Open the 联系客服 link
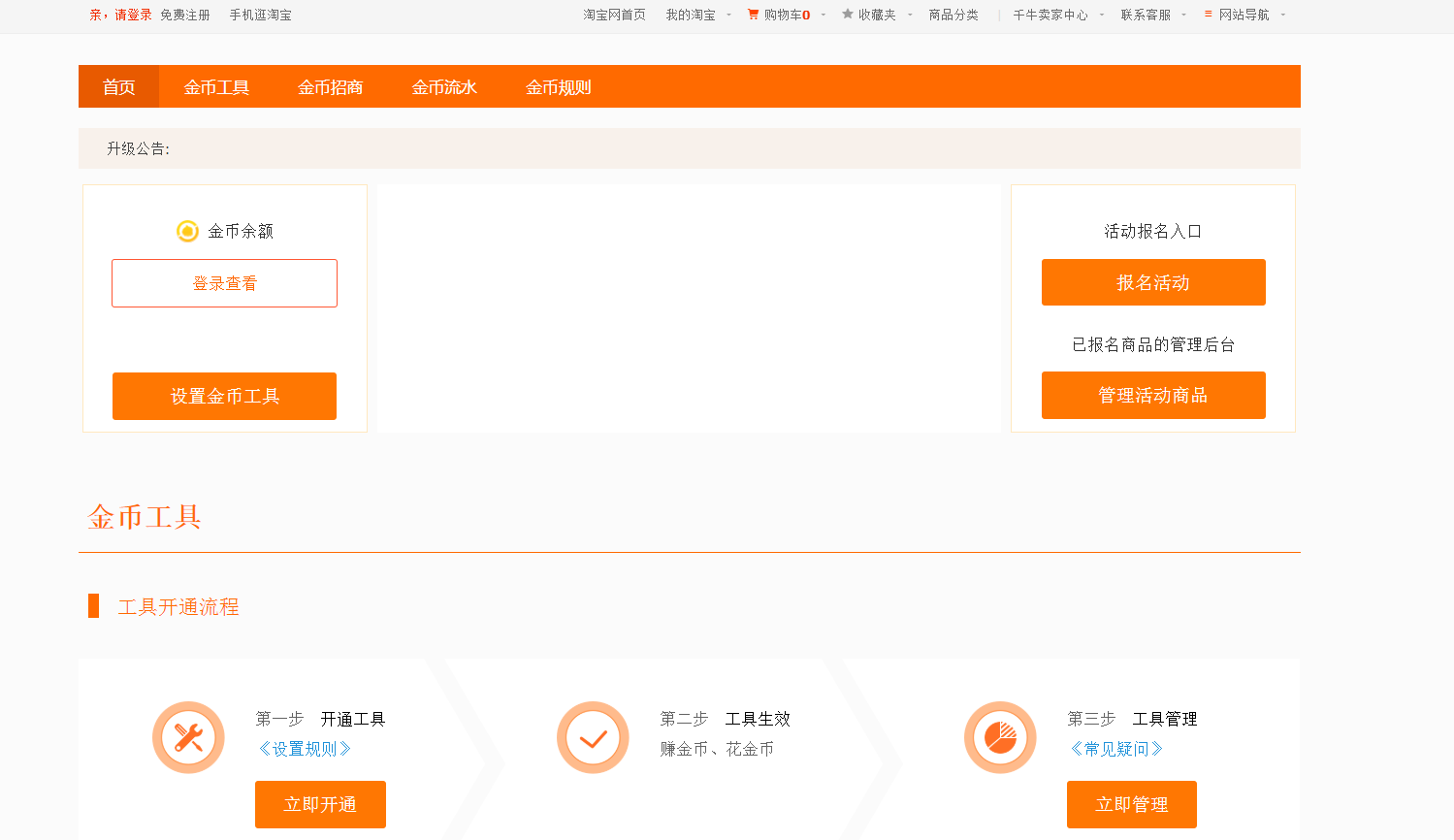 pyautogui.click(x=1146, y=15)
